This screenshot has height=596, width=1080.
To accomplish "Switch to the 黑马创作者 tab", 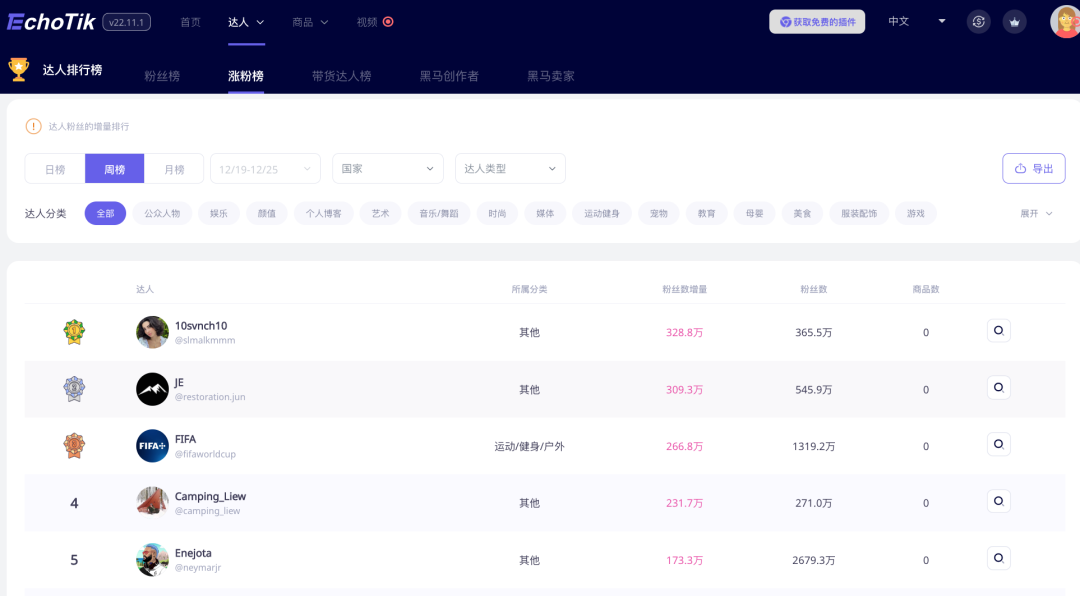I will tap(449, 76).
